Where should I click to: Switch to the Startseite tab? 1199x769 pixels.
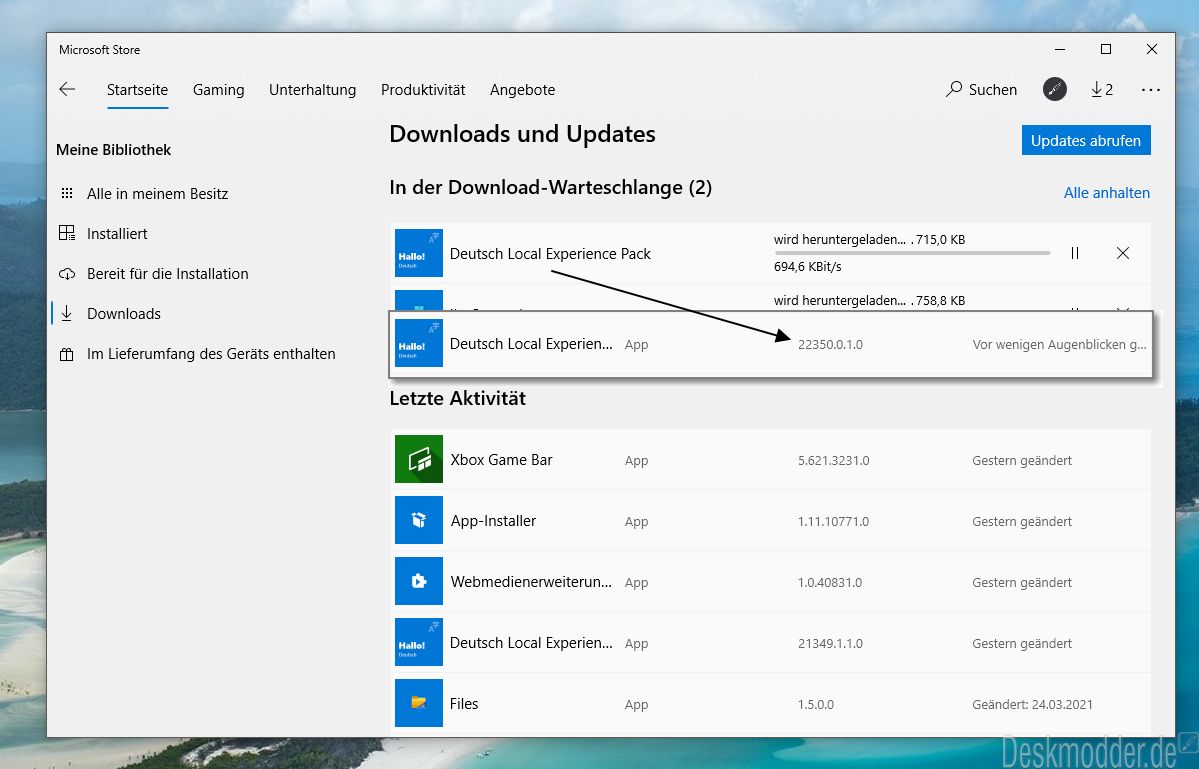coord(138,89)
